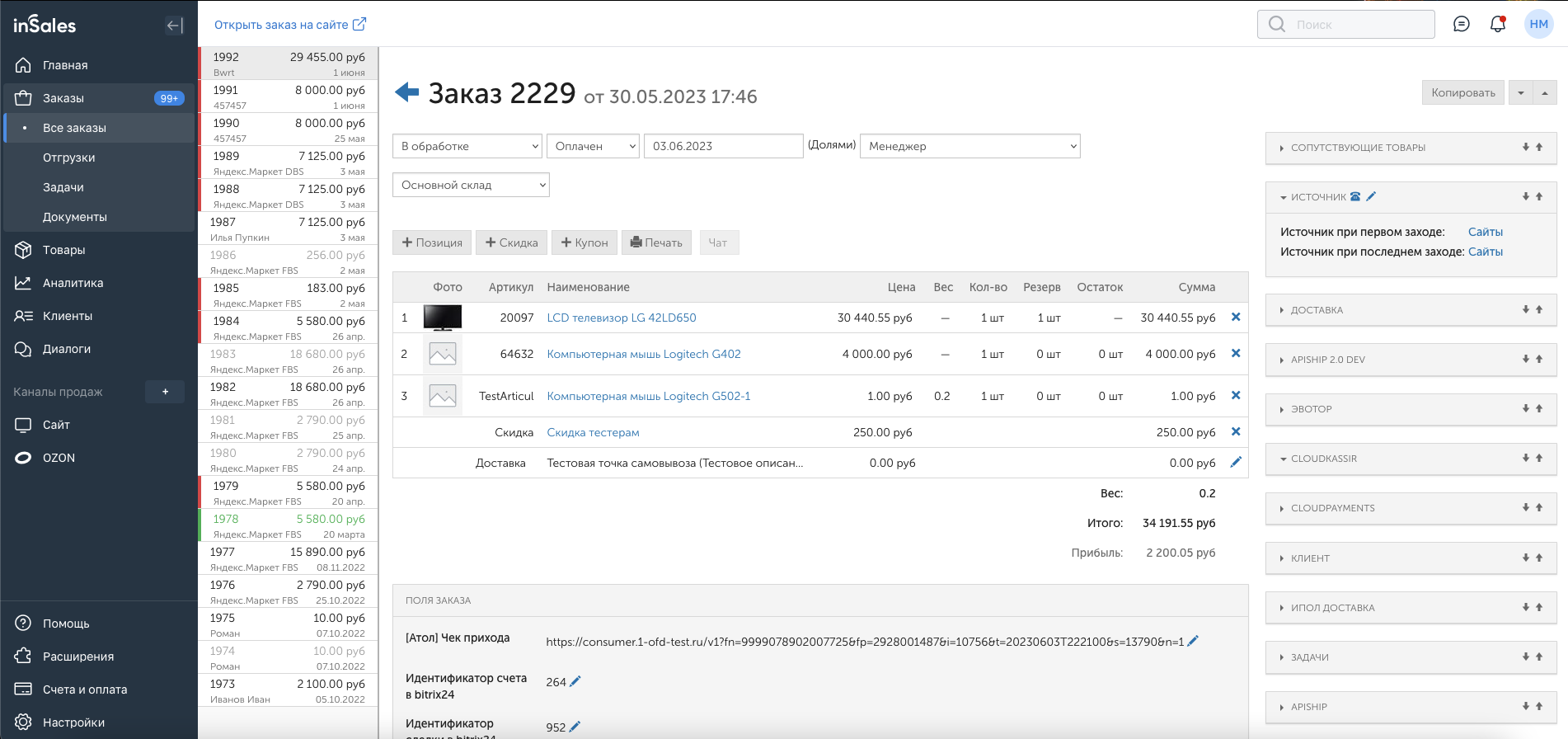The image size is (1568, 739).
Task: Click LCD TV product thumbnail
Action: click(x=443, y=318)
